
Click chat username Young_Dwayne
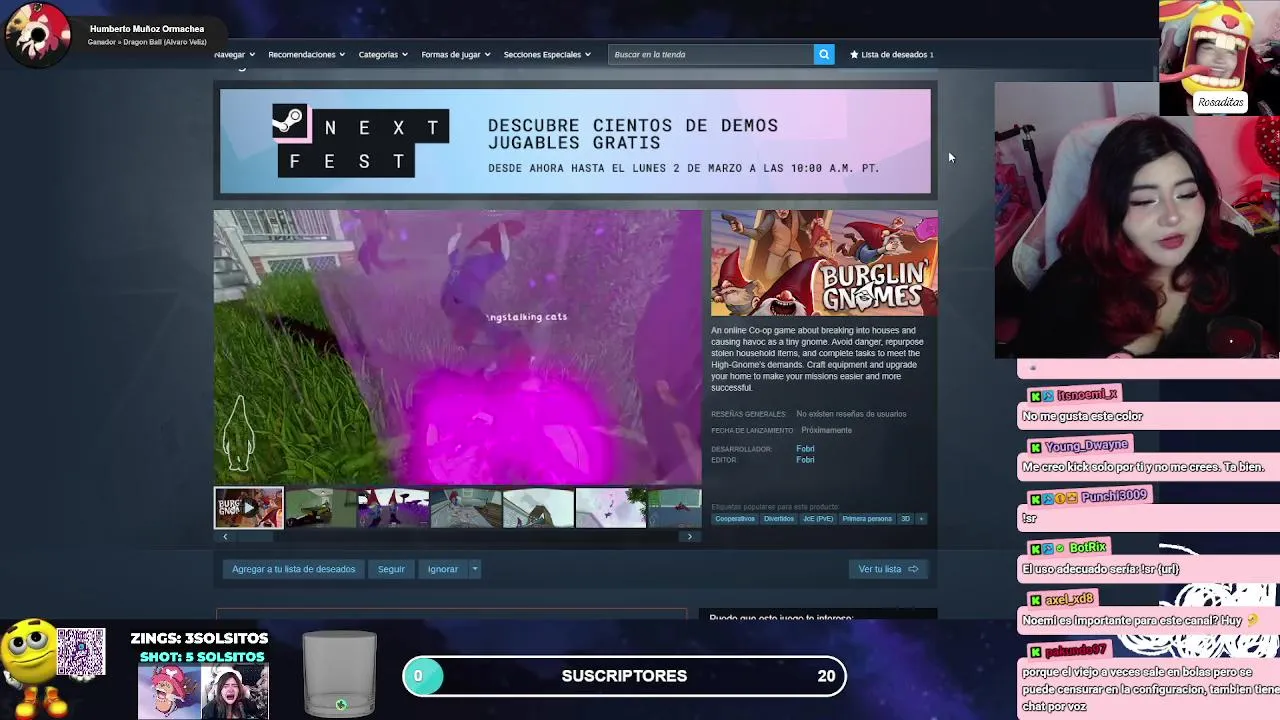[1086, 445]
